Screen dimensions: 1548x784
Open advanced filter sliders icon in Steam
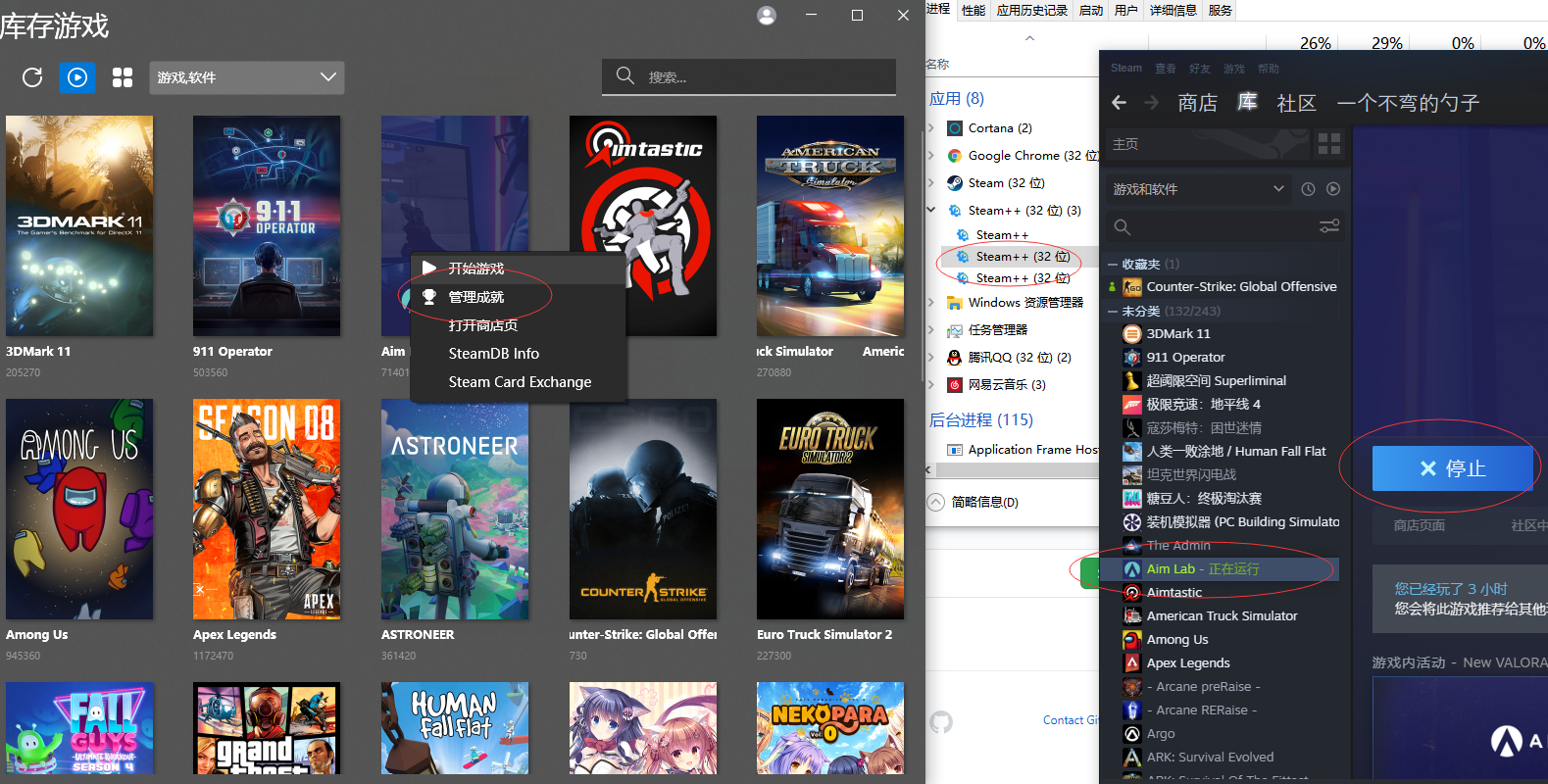click(1329, 226)
